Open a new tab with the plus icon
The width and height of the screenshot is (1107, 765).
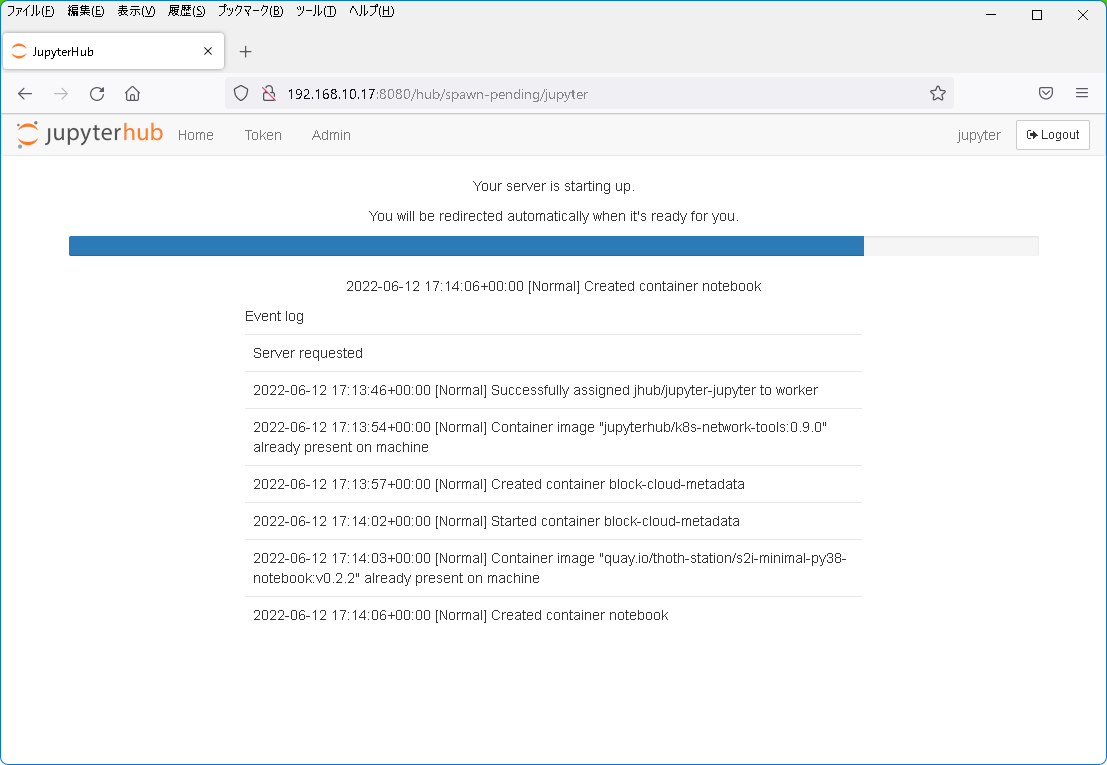[x=246, y=52]
